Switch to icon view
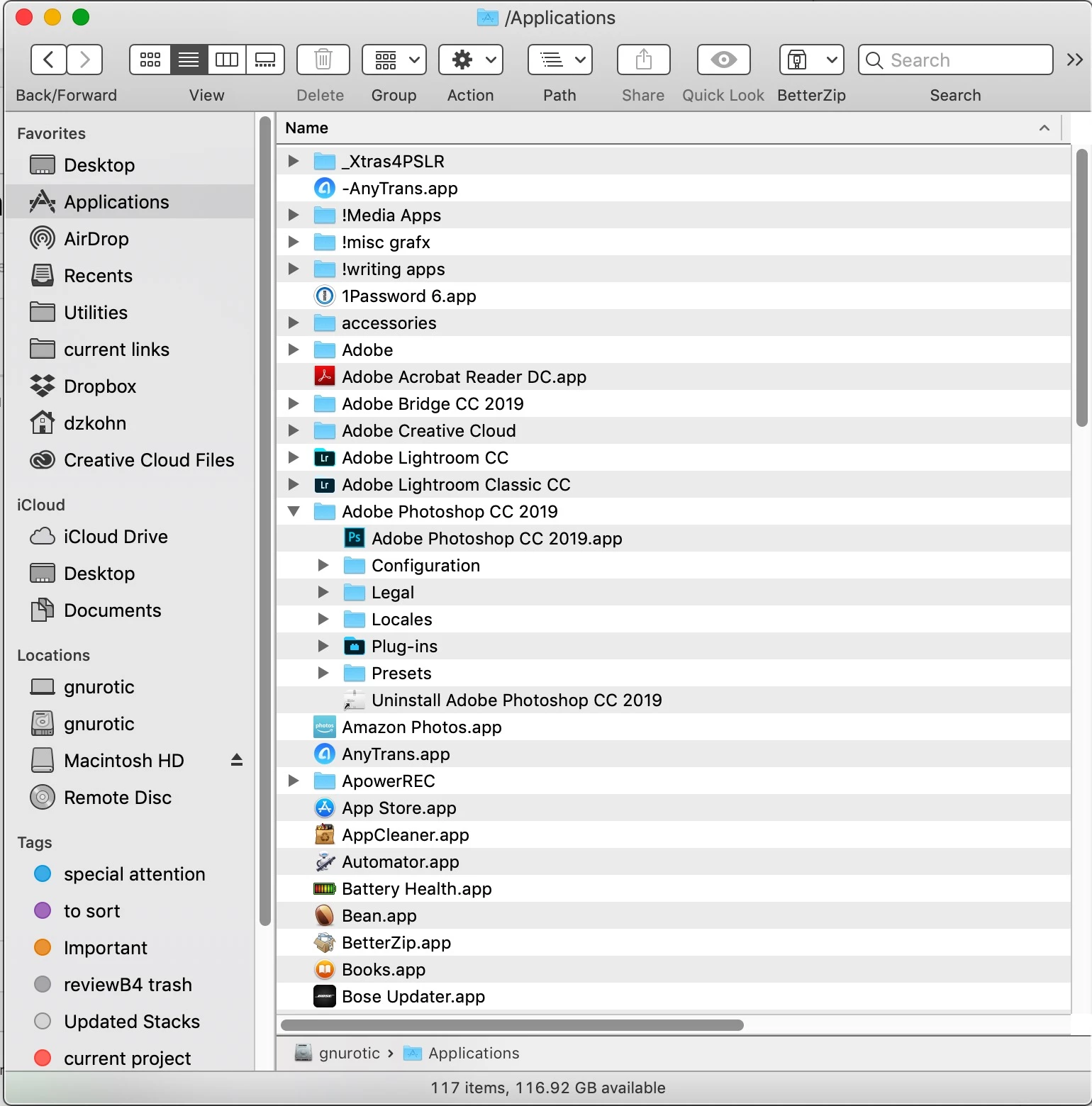Image resolution: width=1092 pixels, height=1106 pixels. click(150, 60)
